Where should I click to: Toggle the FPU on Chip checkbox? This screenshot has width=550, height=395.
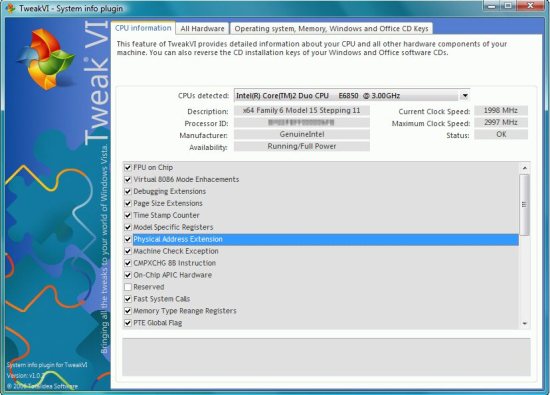(128, 168)
